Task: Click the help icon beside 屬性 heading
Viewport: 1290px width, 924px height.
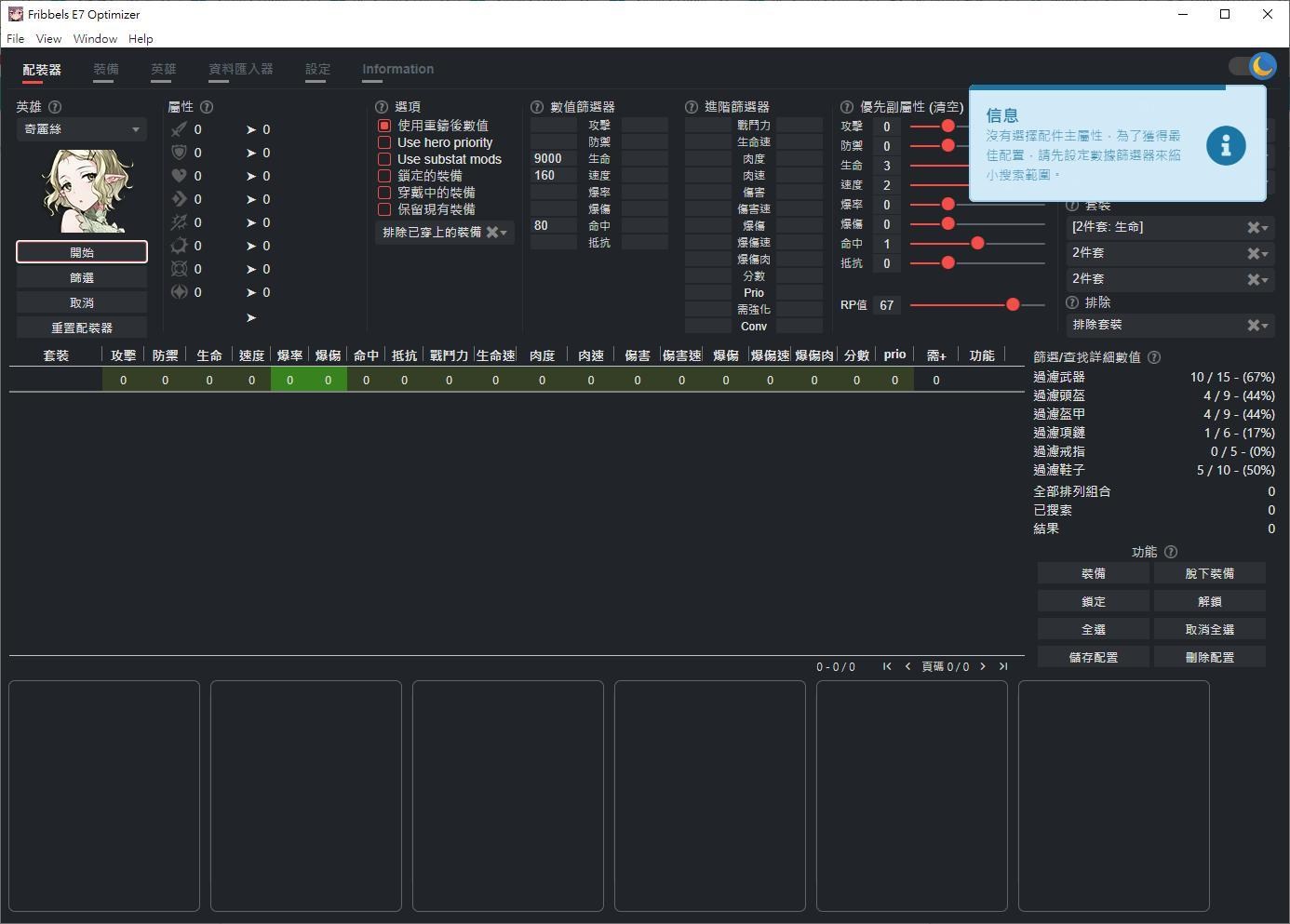Action: pyautogui.click(x=207, y=107)
